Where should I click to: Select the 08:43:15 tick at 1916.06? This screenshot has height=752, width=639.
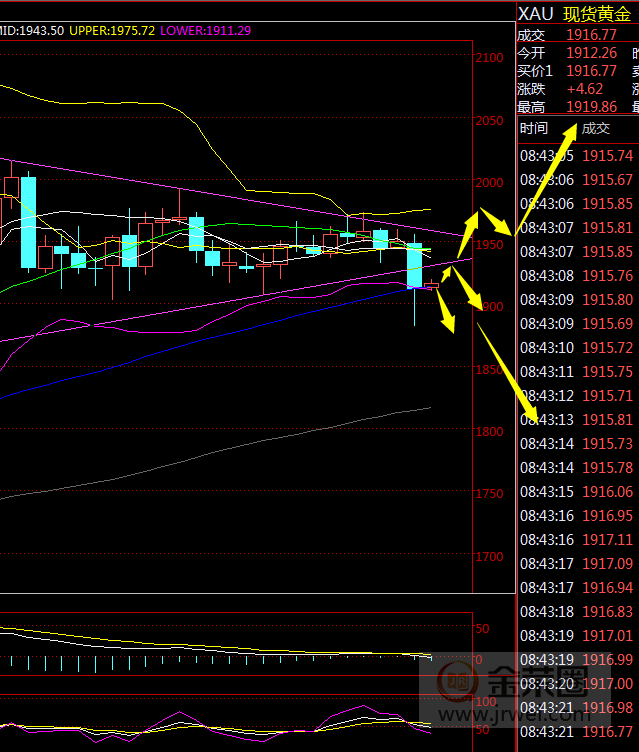tap(577, 492)
